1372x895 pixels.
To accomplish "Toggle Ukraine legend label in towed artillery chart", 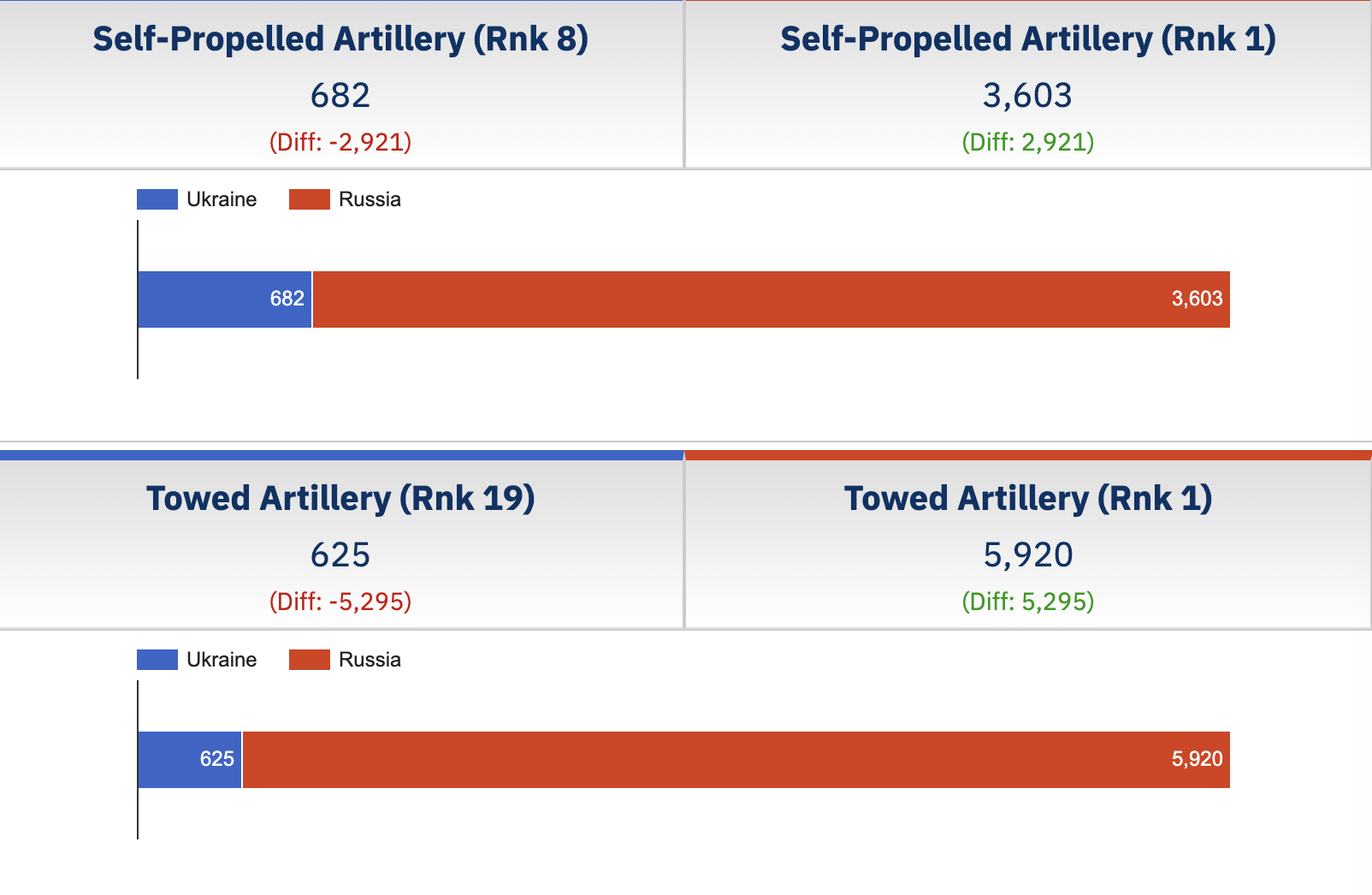I will coord(222,660).
